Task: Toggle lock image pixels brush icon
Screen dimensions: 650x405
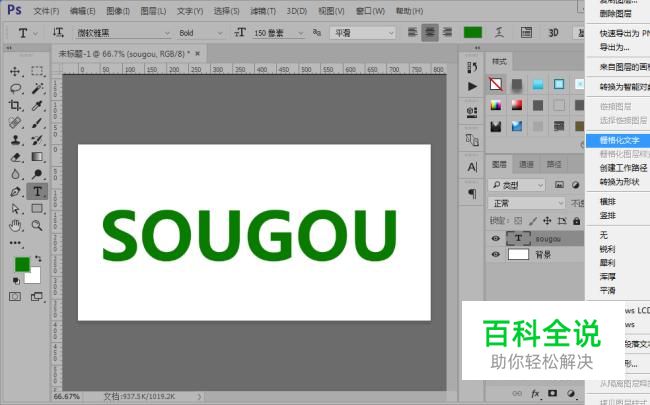Action: coord(533,221)
